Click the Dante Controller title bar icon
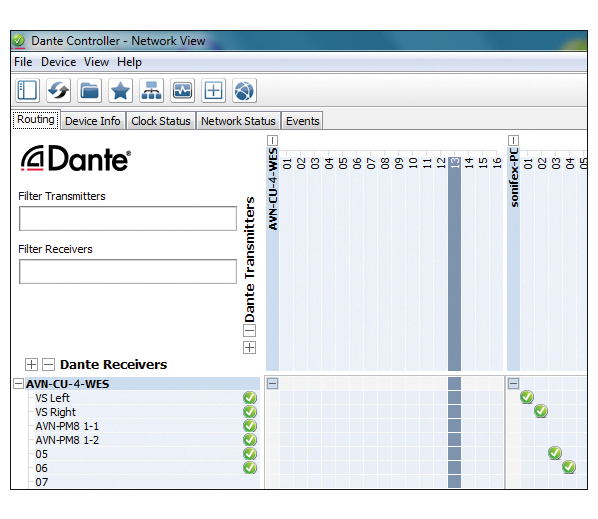Image resolution: width=598 pixels, height=519 pixels. point(18,40)
